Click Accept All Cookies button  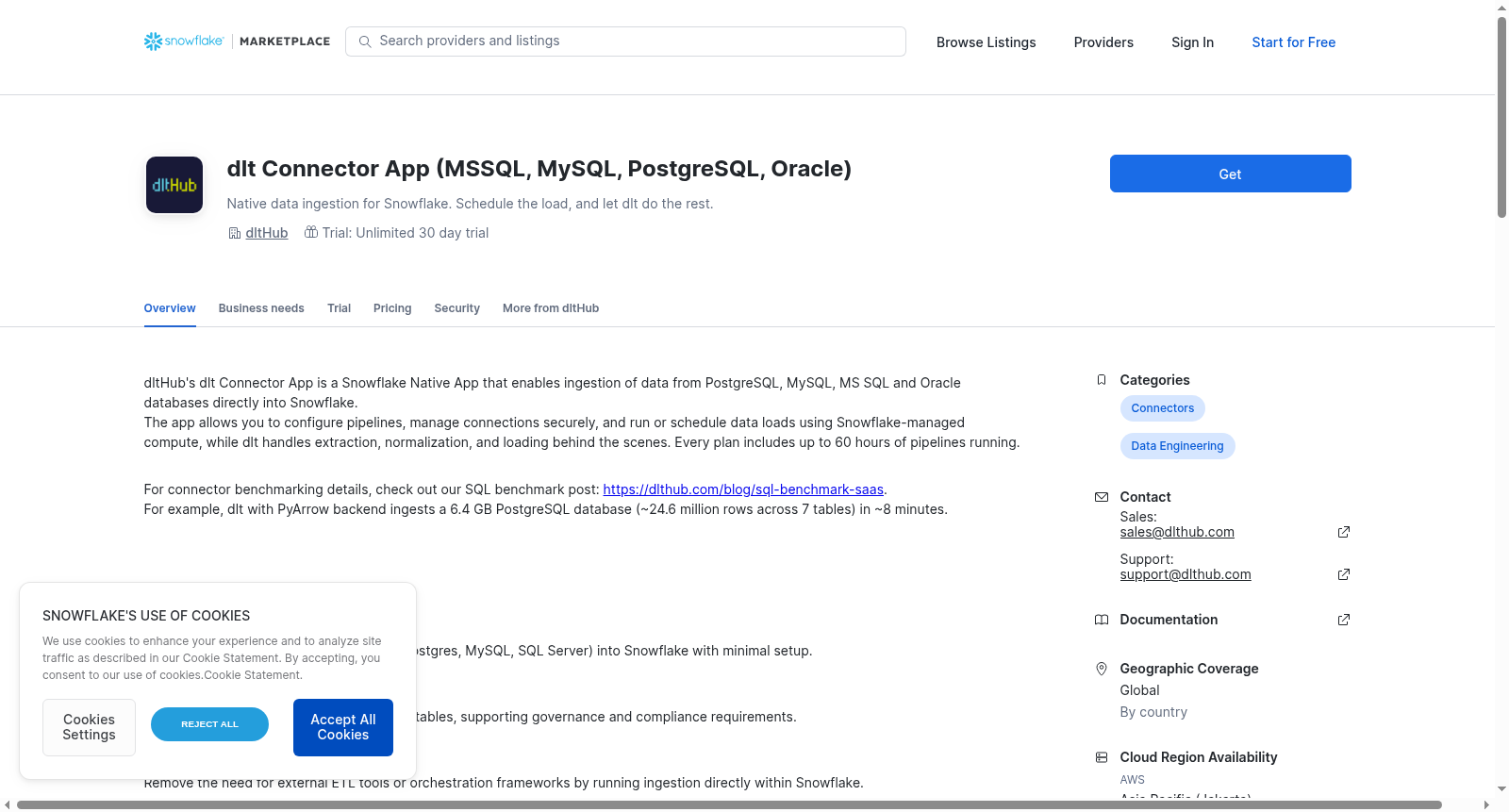coord(343,727)
